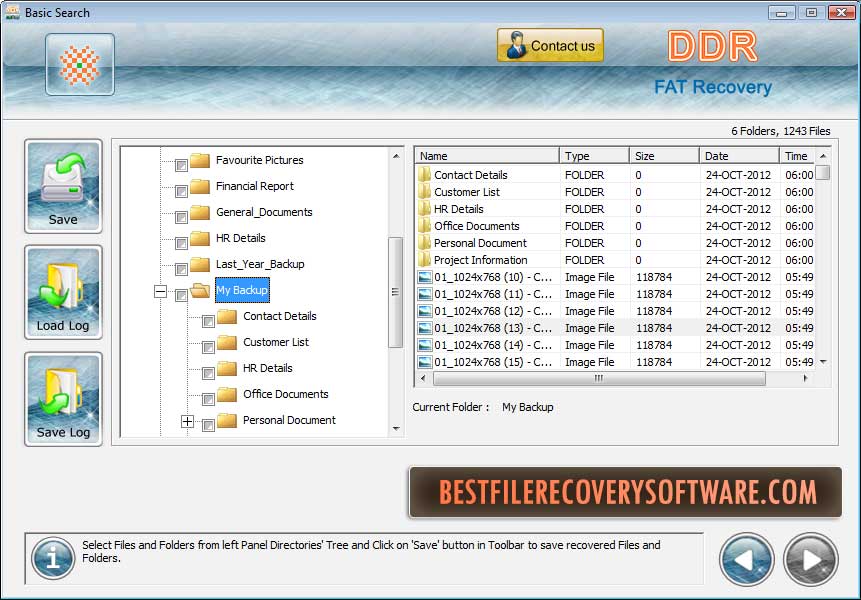Image resolution: width=861 pixels, height=600 pixels.
Task: Expand the Personal Document tree node
Action: click(x=187, y=422)
